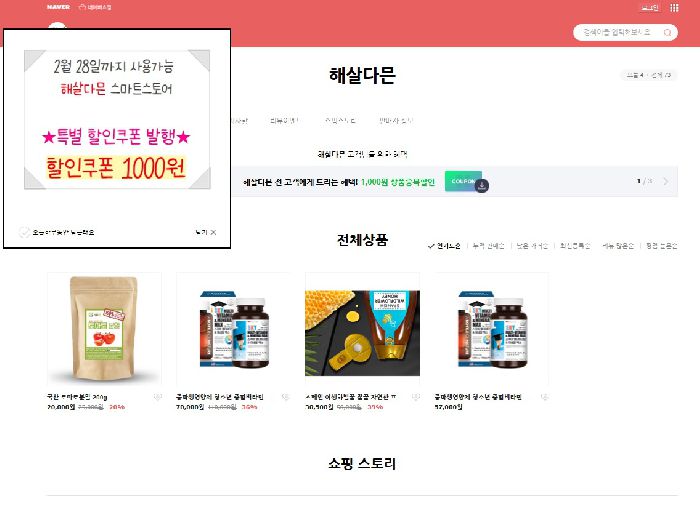The image size is (700, 518).
Task: Open the last store menu item
Action: point(396,121)
